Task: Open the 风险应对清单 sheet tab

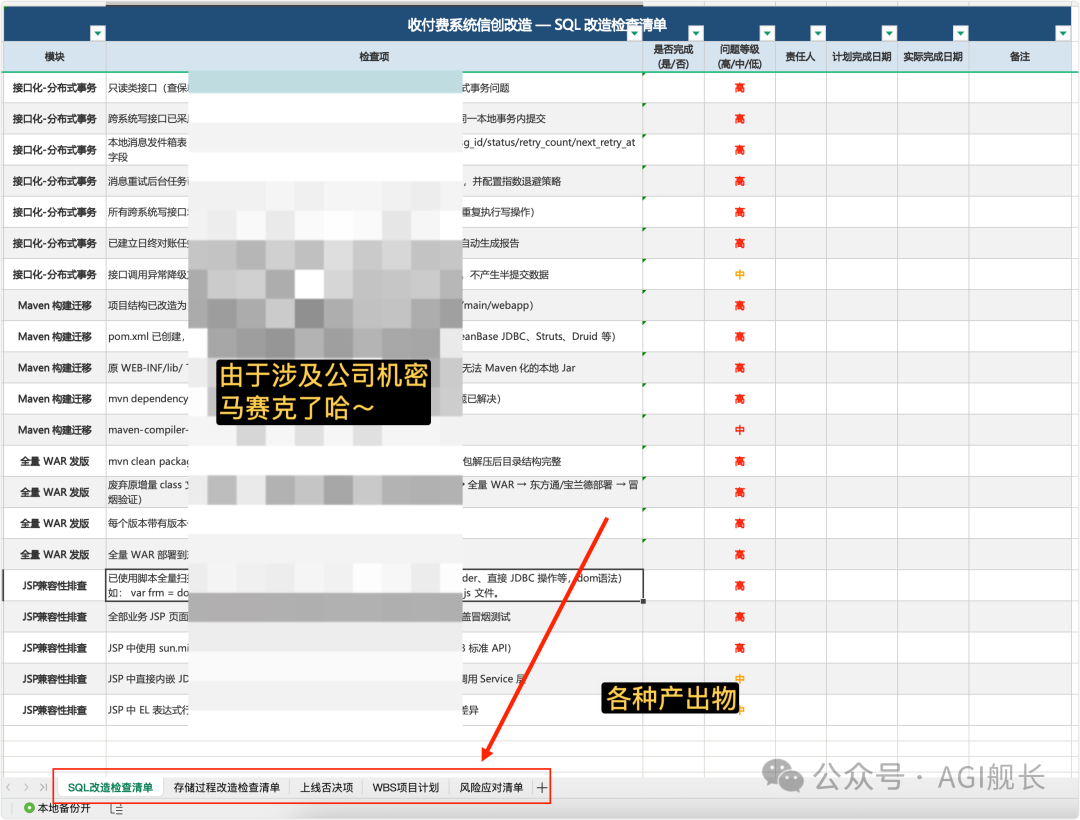Action: [491, 788]
